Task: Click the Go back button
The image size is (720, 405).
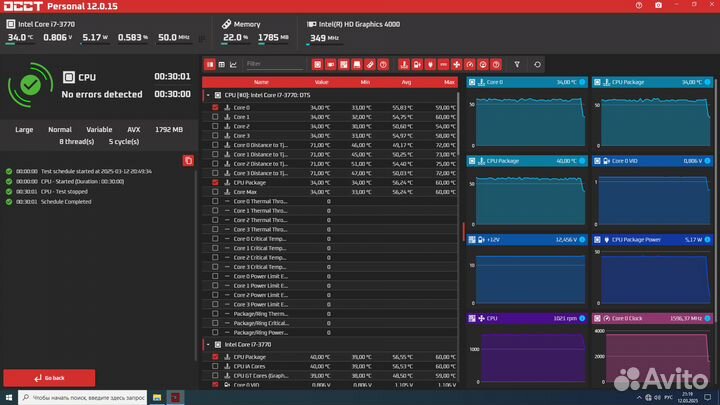Action: point(49,378)
